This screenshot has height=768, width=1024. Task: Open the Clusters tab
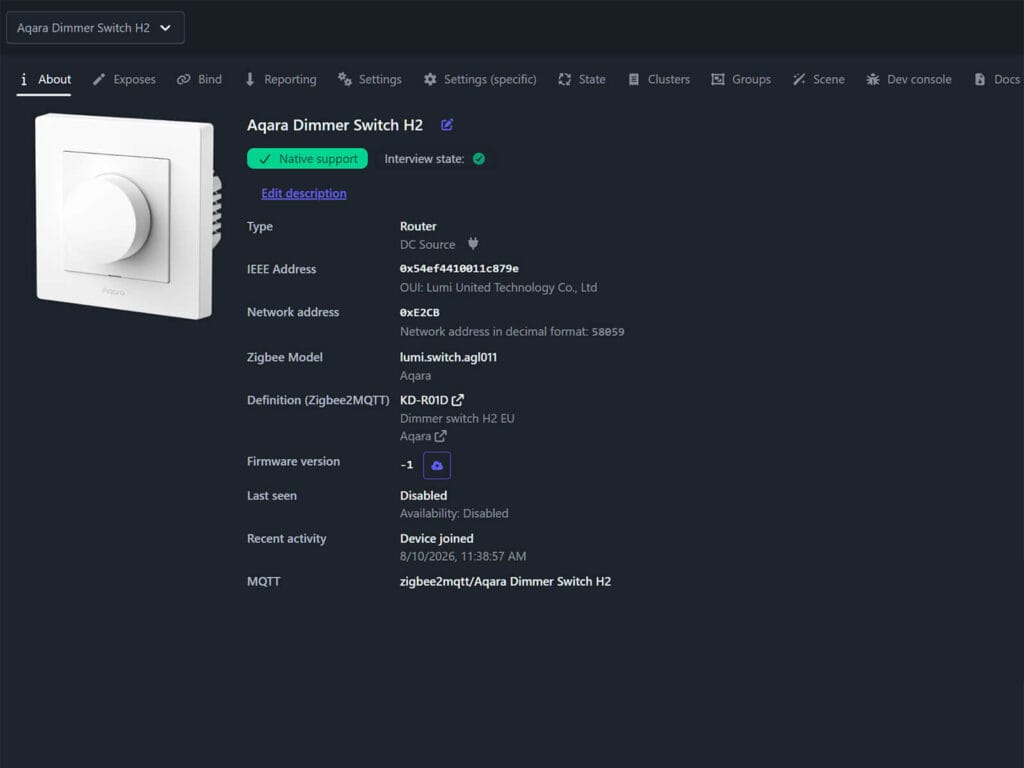[x=658, y=80]
